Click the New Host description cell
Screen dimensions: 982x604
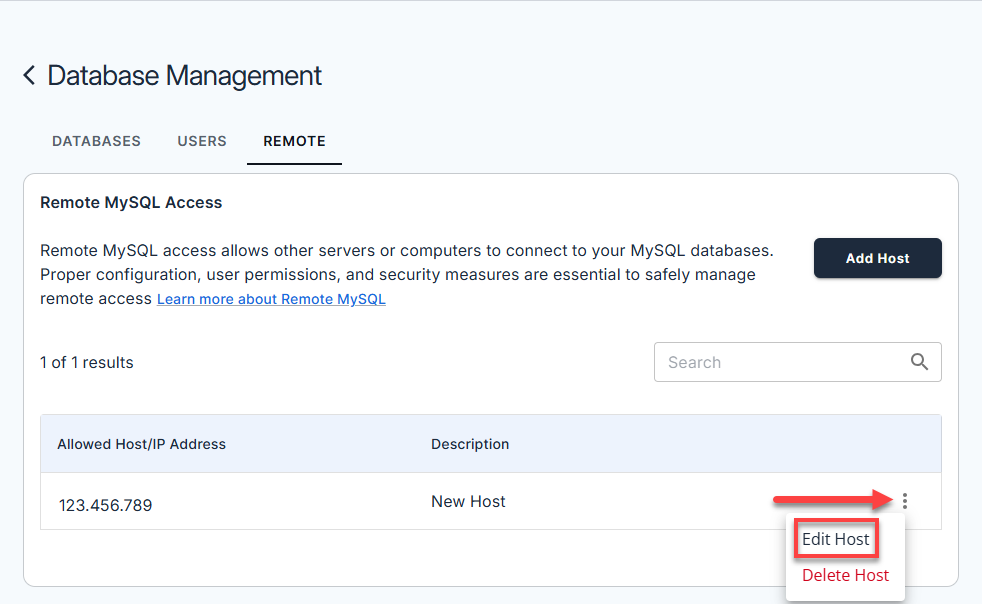pyautogui.click(x=468, y=502)
